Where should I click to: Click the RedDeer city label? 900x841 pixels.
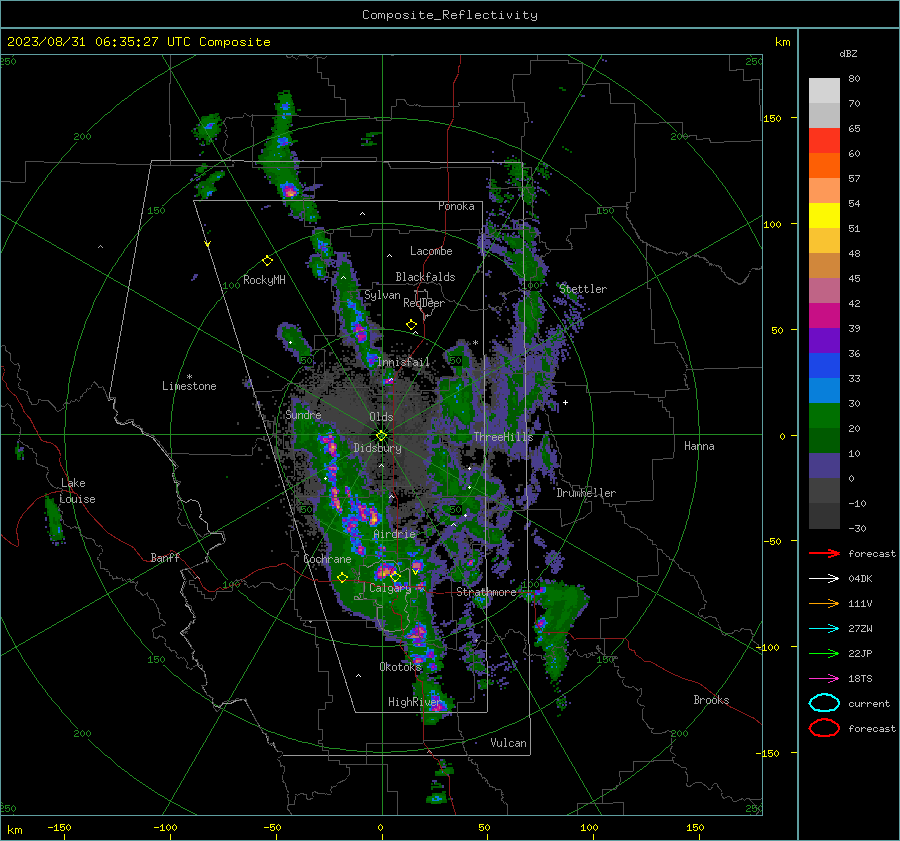click(424, 303)
